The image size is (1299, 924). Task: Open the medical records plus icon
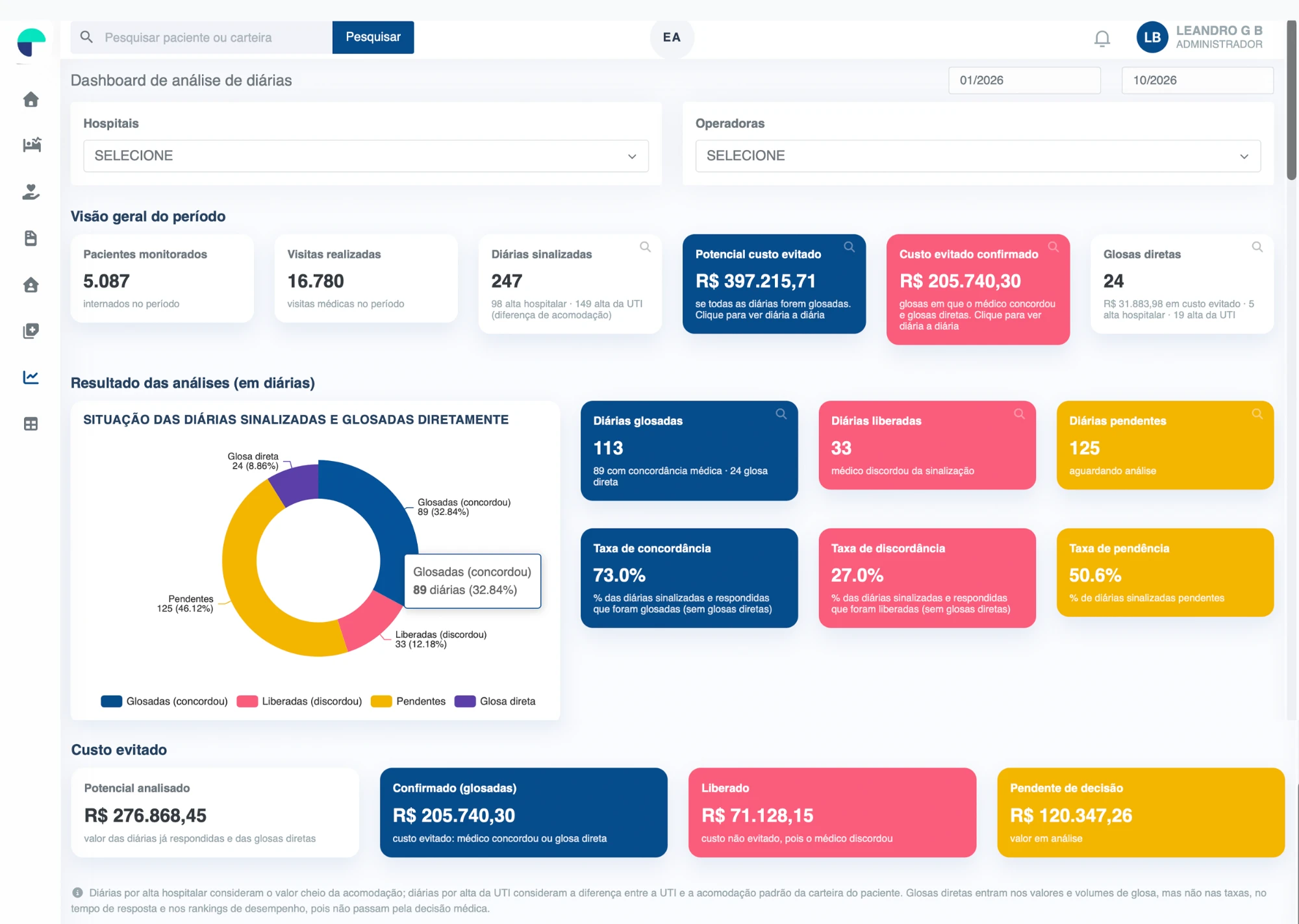coord(31,331)
